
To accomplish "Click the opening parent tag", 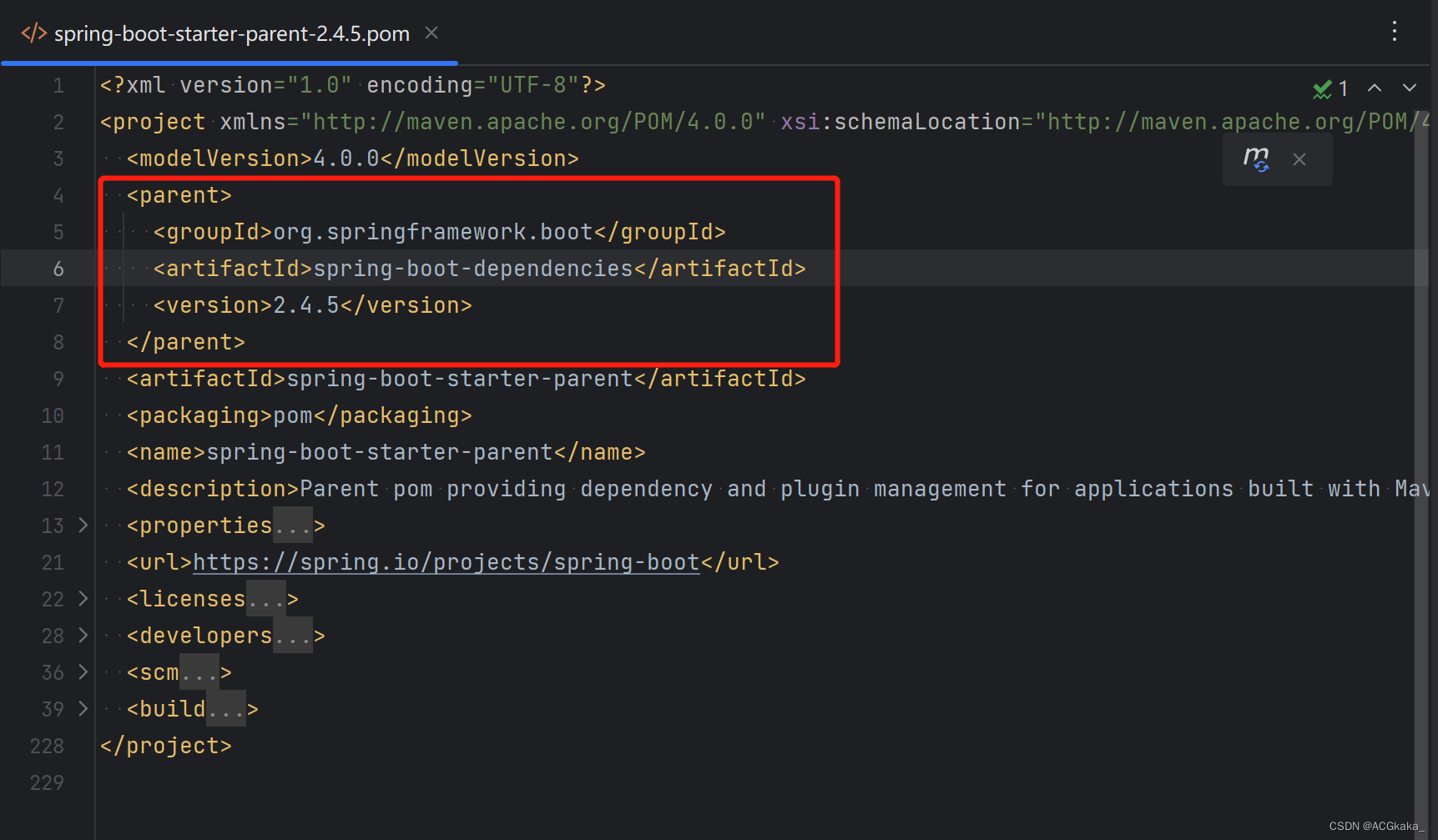I will point(179,195).
